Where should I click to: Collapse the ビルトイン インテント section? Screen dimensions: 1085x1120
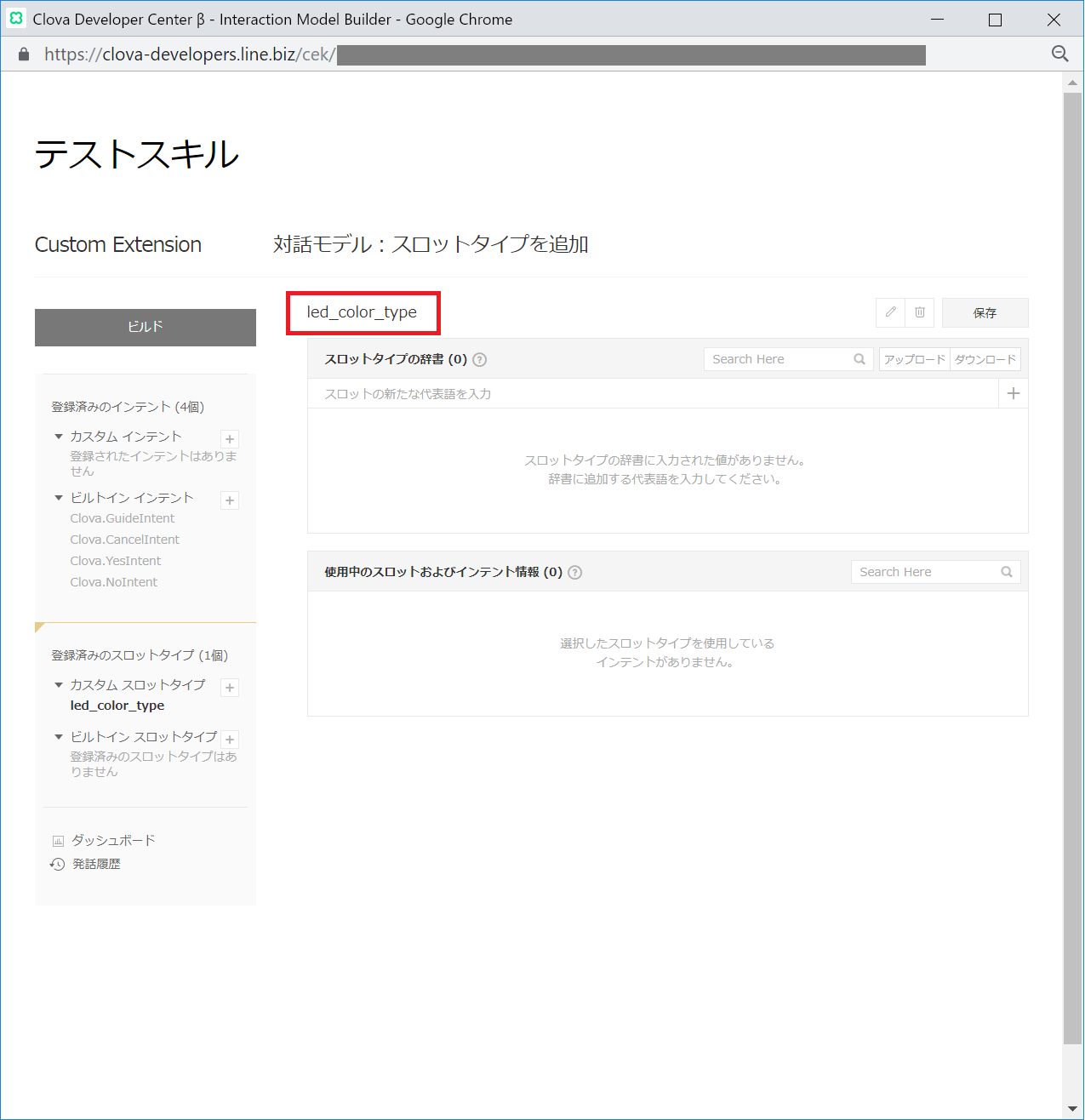coord(59,498)
